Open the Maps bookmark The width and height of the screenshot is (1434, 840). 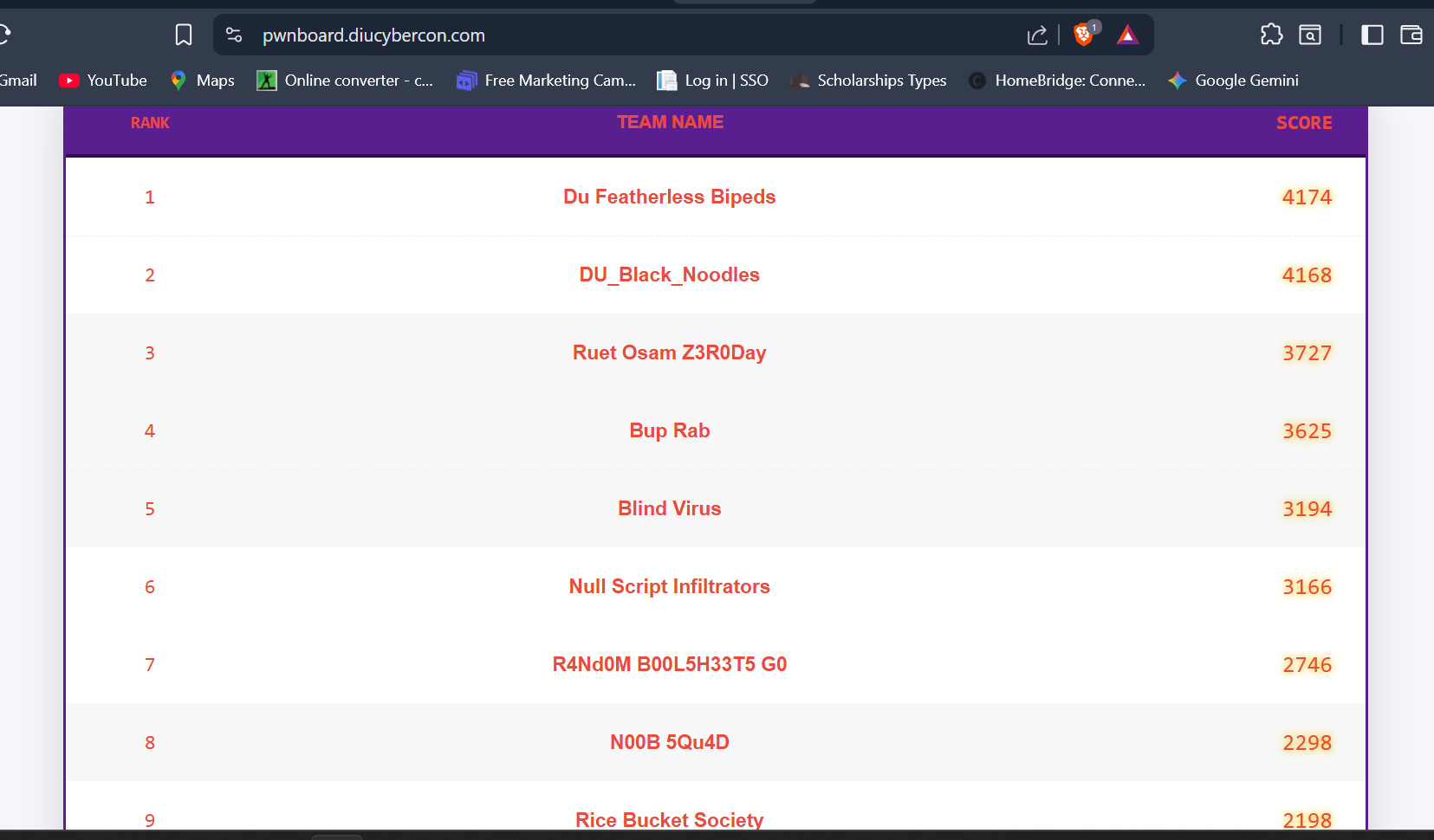coord(203,81)
